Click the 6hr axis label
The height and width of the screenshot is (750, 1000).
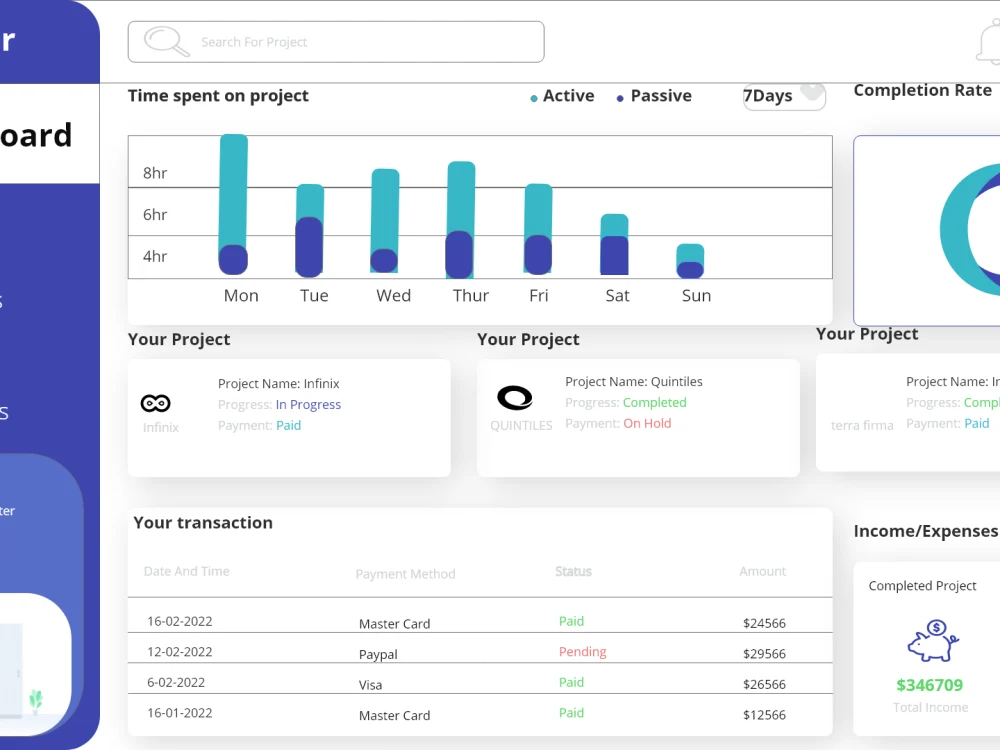155,214
